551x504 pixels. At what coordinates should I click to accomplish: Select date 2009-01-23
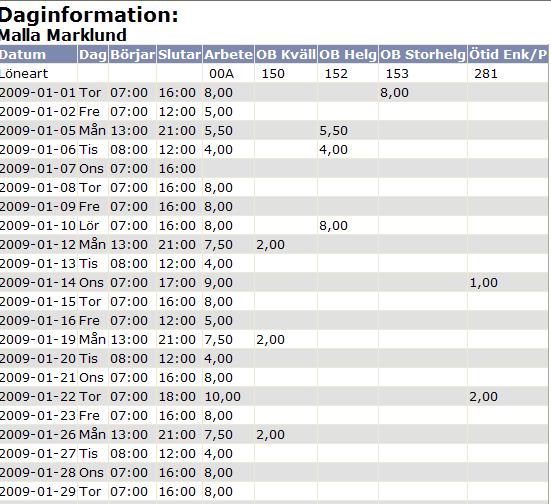(38, 415)
